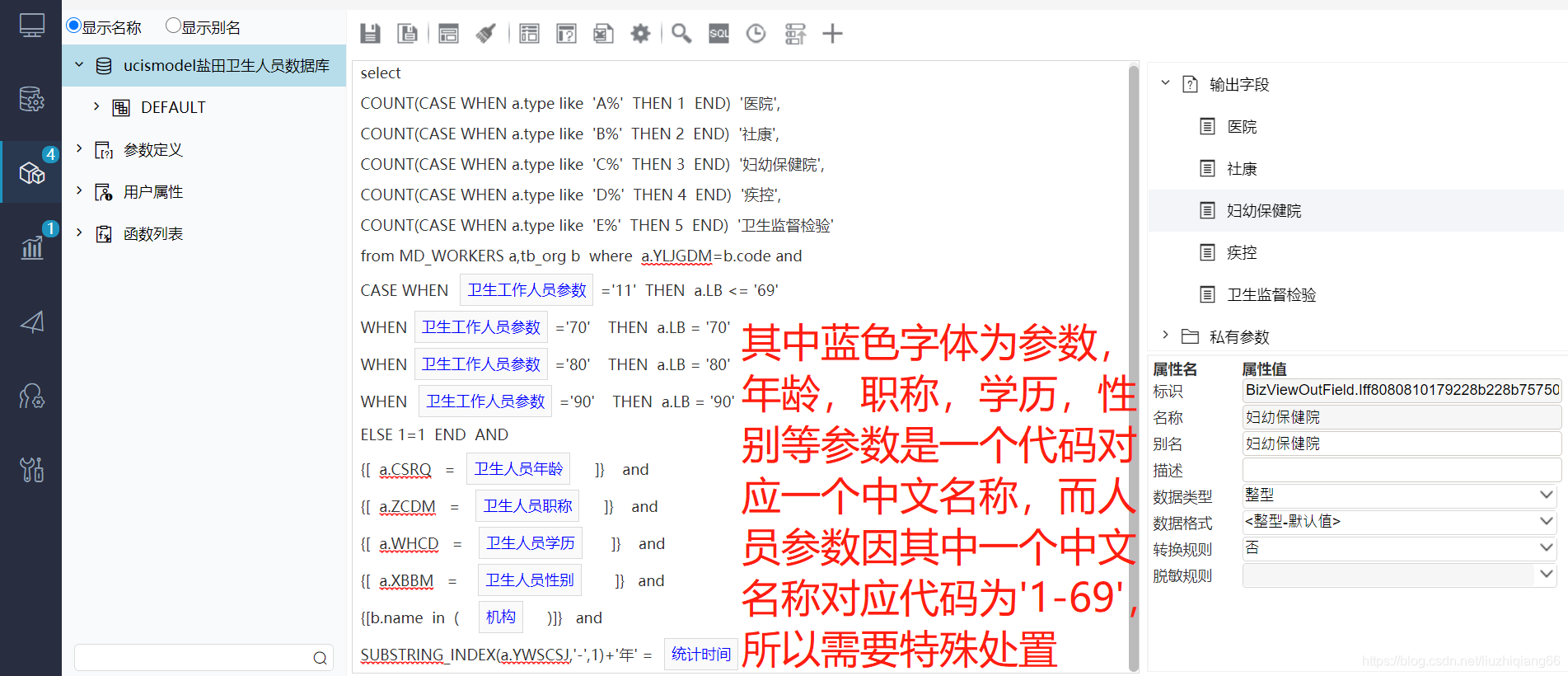The image size is (1568, 676).
Task: Click the plus add icon in toolbar
Action: click(832, 34)
